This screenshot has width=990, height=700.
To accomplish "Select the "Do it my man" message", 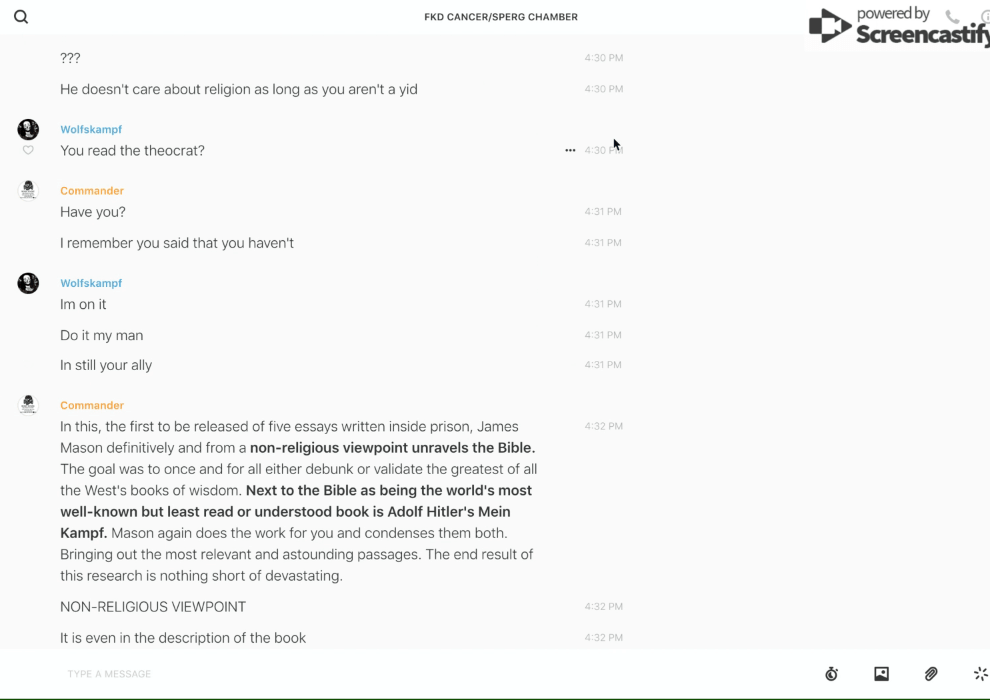I will pos(101,335).
